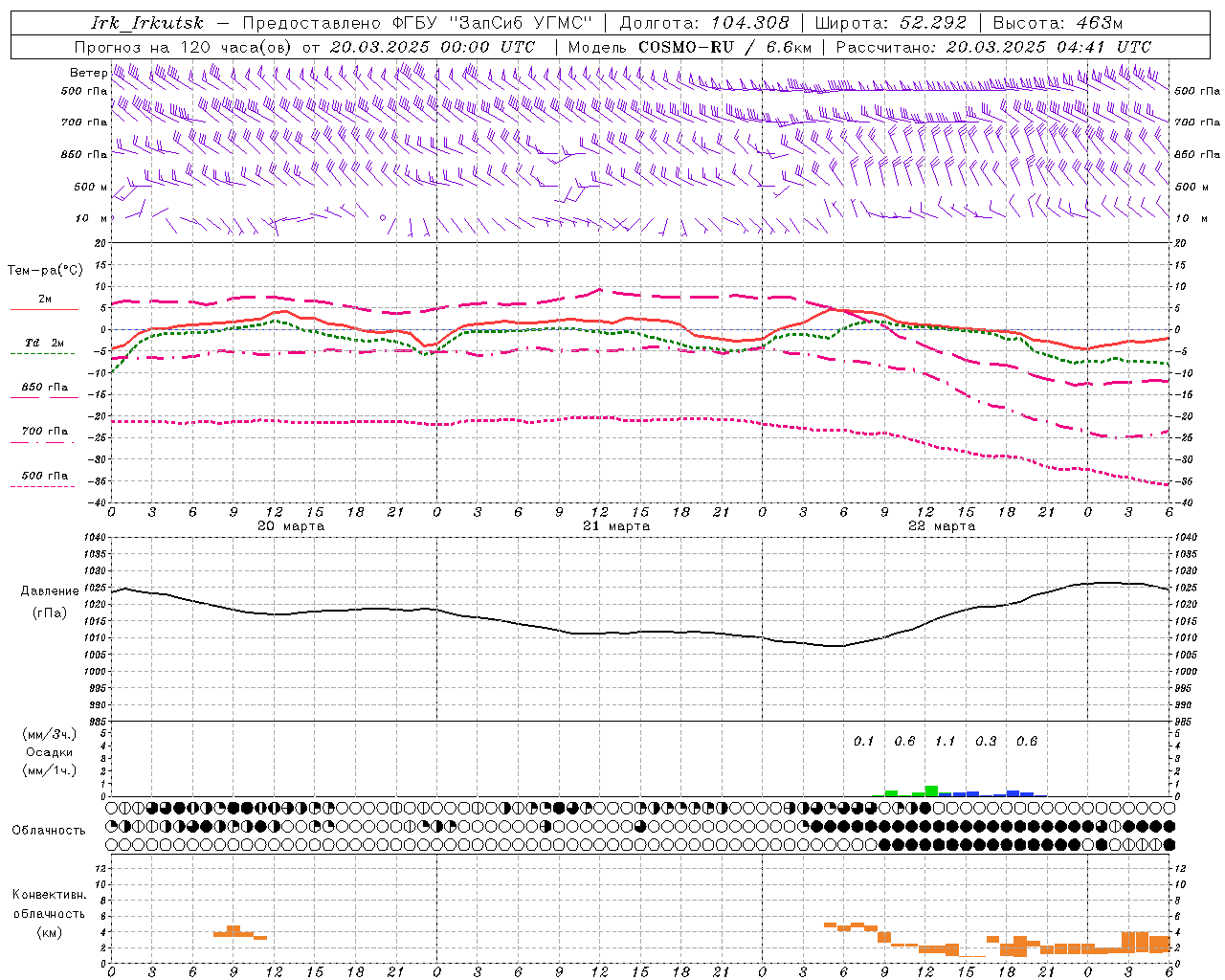Viewport: 1225px width, 980px height.
Task: Click the 1.1 precipitation amount value
Action: click(x=945, y=741)
